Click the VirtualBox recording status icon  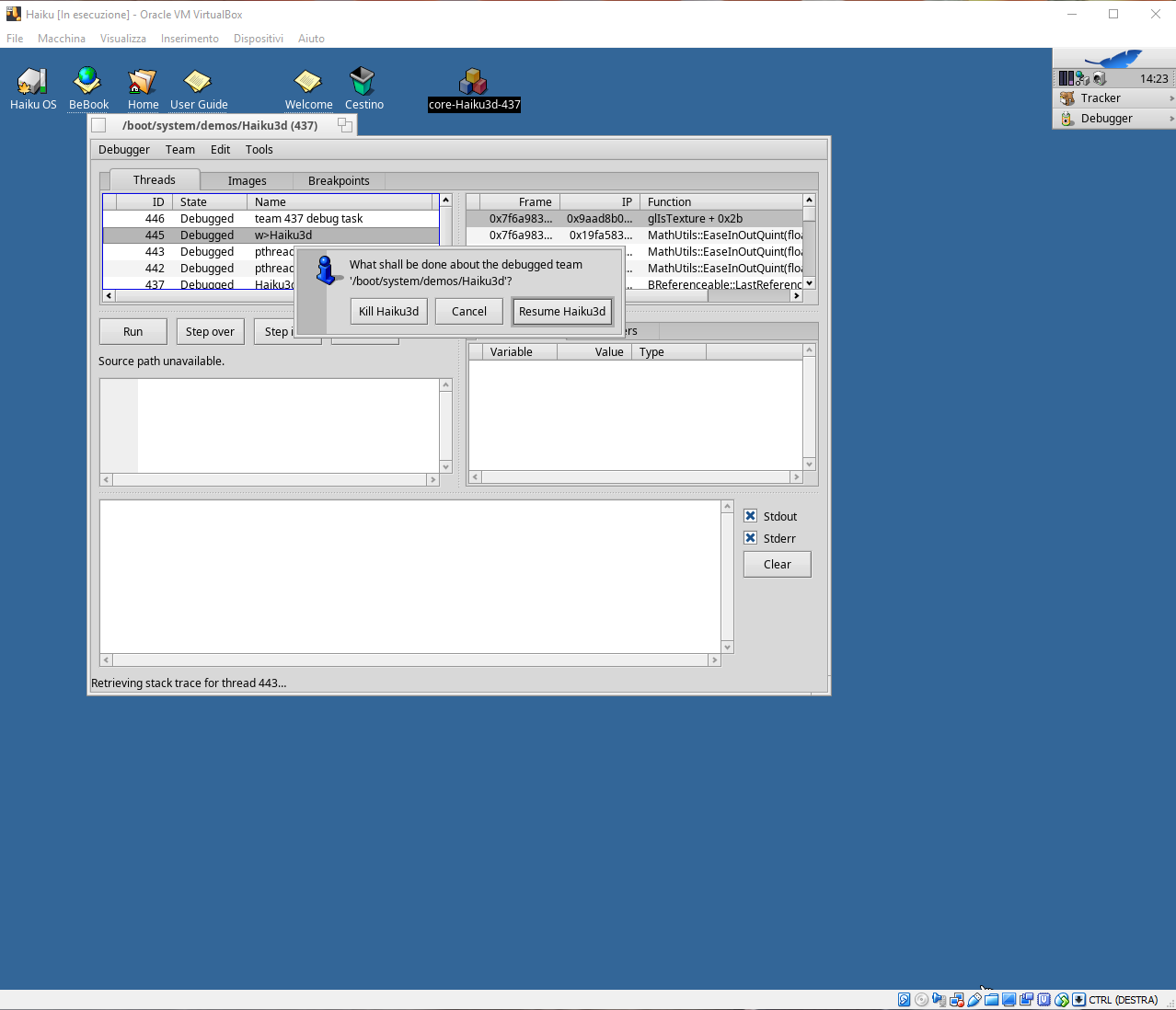click(1026, 1000)
